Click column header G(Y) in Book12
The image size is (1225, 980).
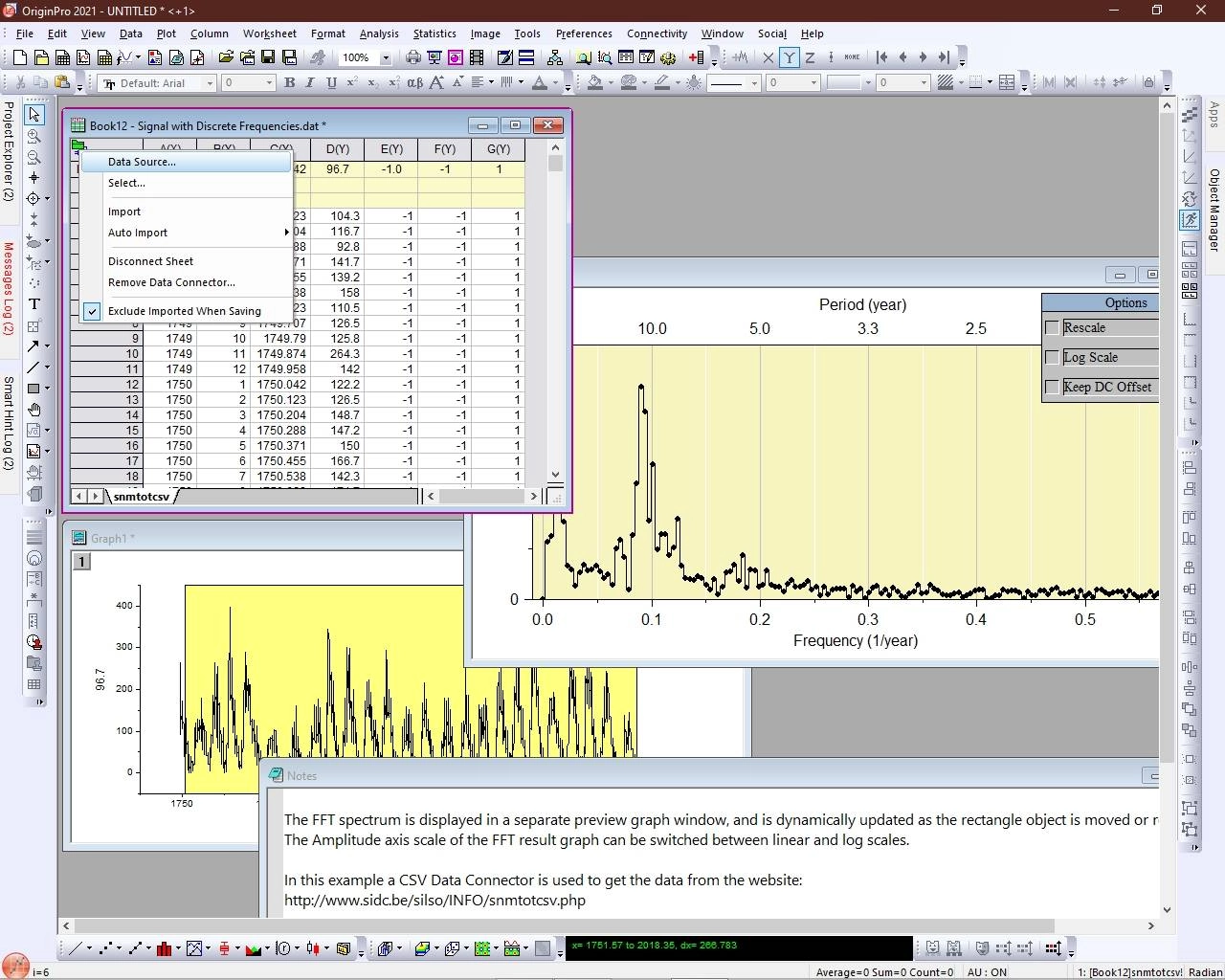(x=499, y=149)
